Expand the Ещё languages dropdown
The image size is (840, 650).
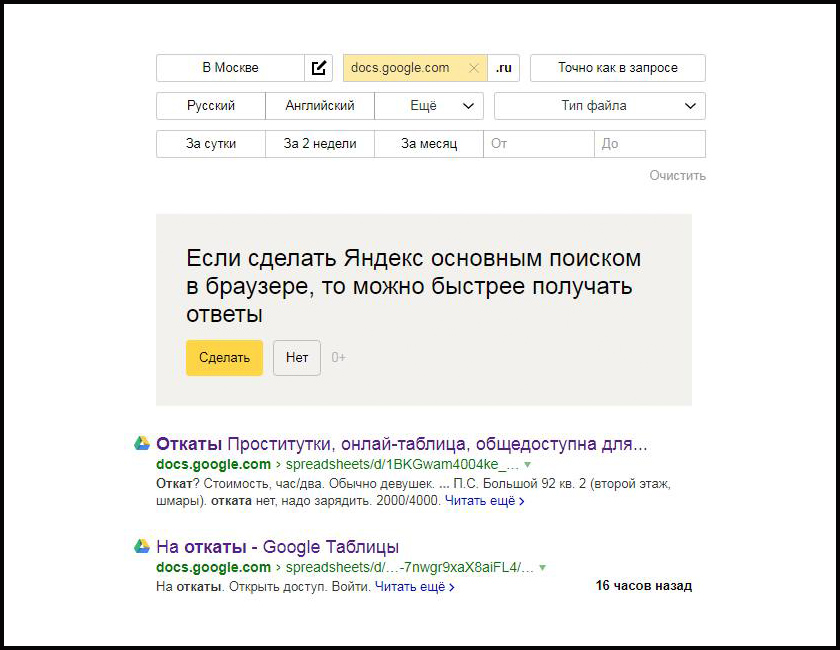[x=429, y=106]
